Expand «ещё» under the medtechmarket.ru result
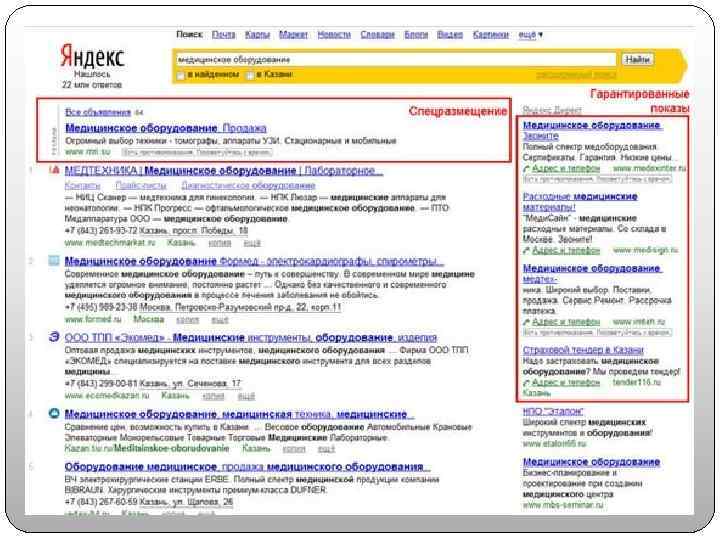The image size is (720, 540). click(x=252, y=242)
